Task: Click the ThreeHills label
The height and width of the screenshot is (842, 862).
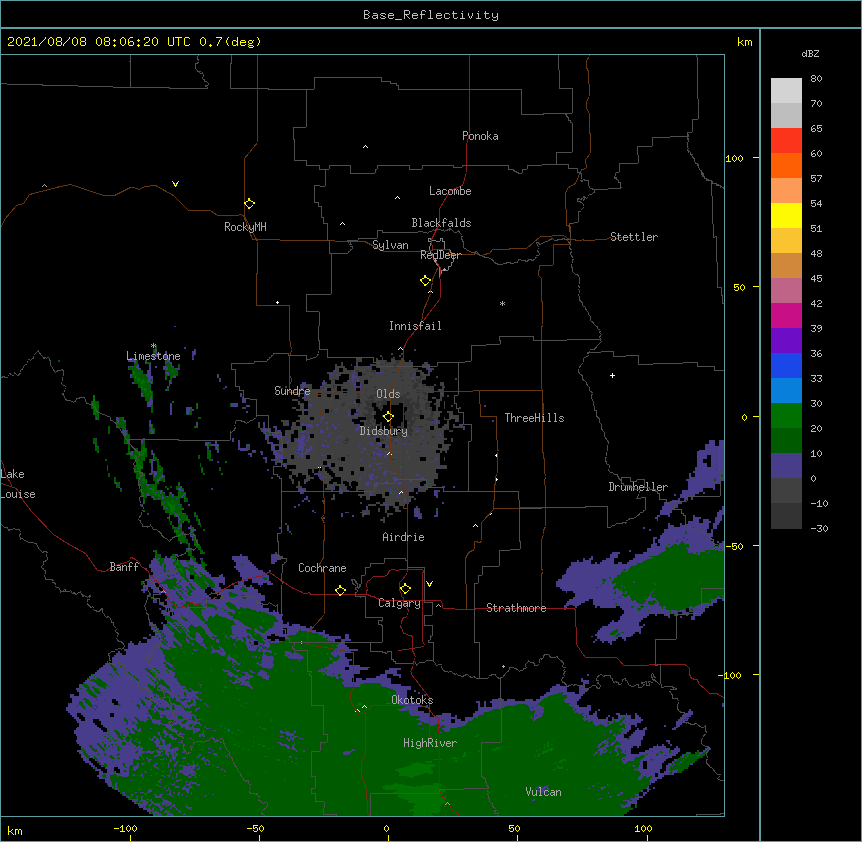Action: pyautogui.click(x=534, y=418)
